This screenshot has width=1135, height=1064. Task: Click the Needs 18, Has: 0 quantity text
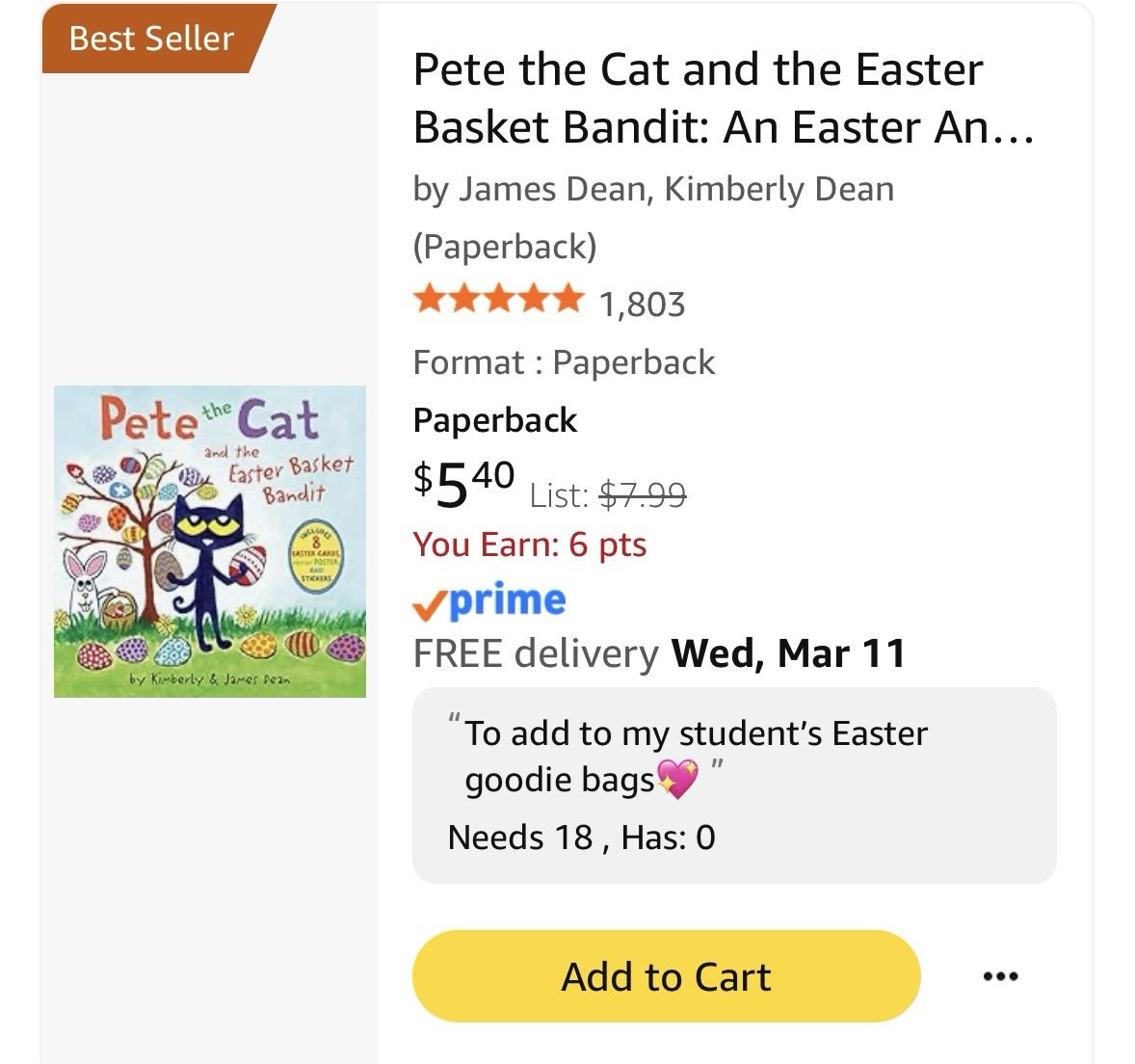581,837
